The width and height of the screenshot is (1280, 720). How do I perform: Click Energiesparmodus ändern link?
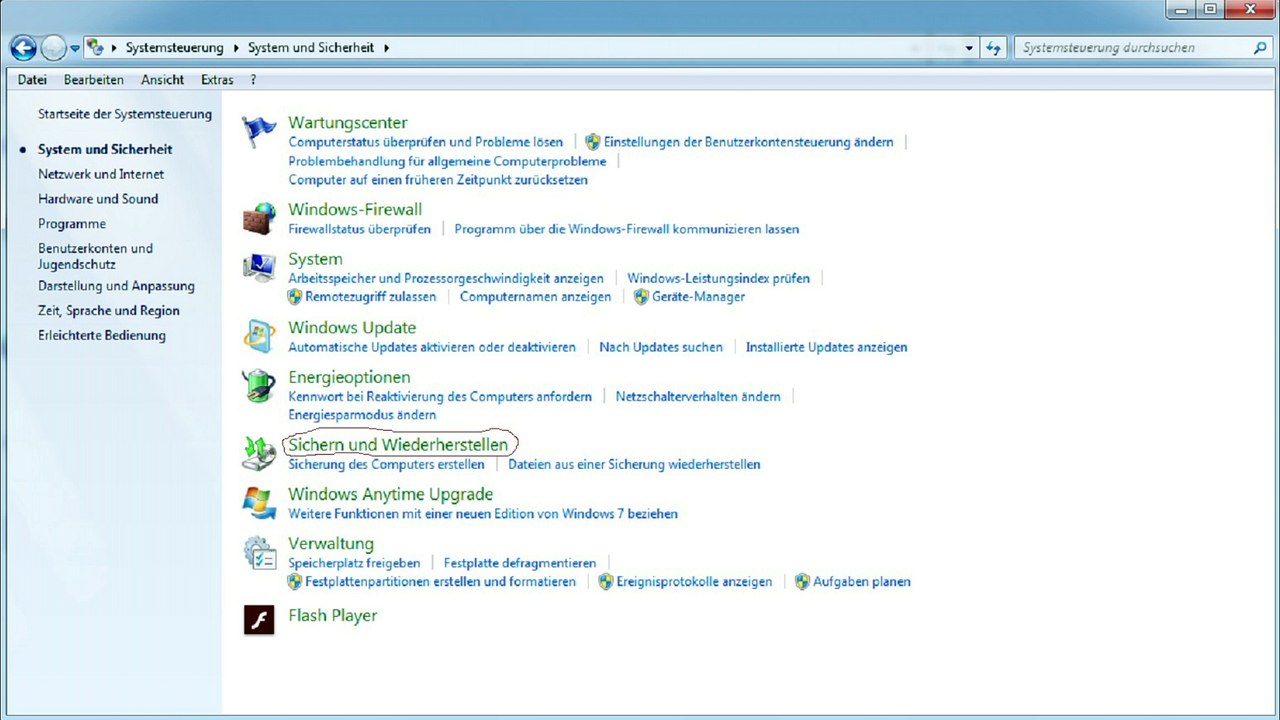(x=362, y=415)
